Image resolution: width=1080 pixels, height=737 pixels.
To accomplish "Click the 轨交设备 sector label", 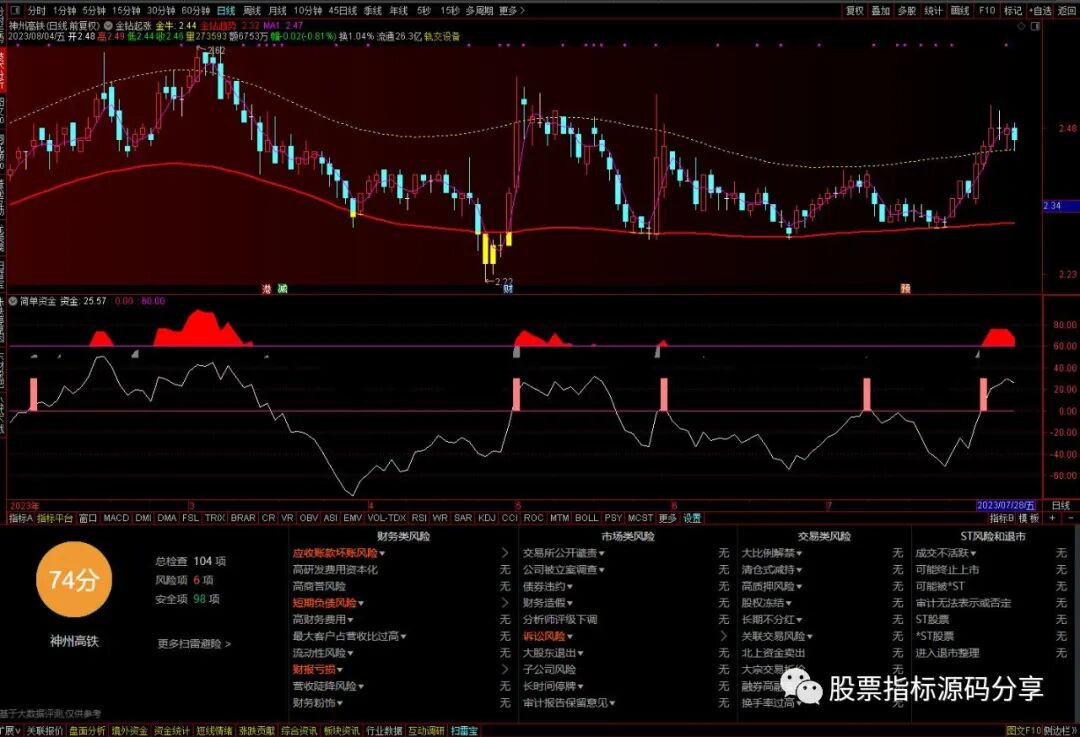I will pyautogui.click(x=442, y=37).
